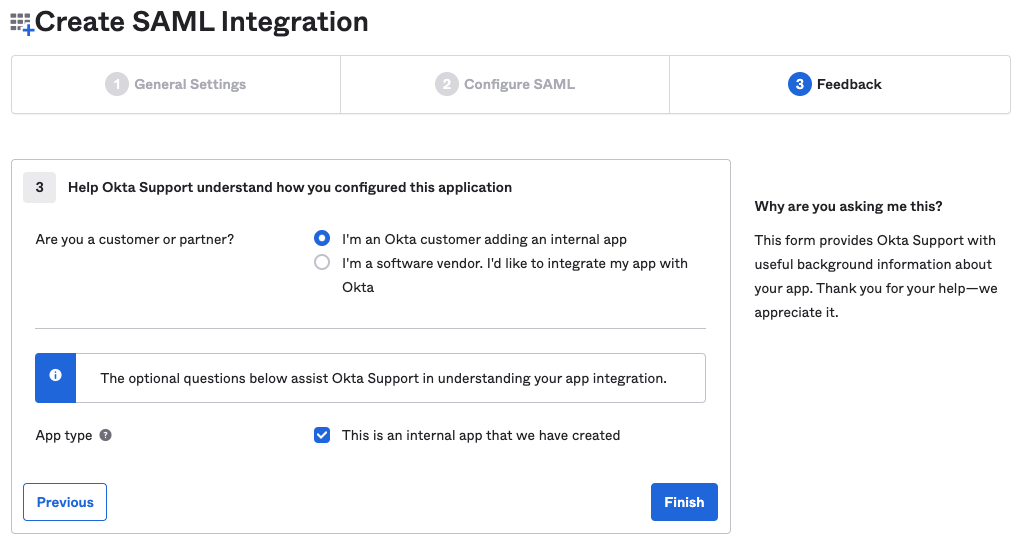1022x545 pixels.
Task: Open the Feedback step tab
Action: 840,85
